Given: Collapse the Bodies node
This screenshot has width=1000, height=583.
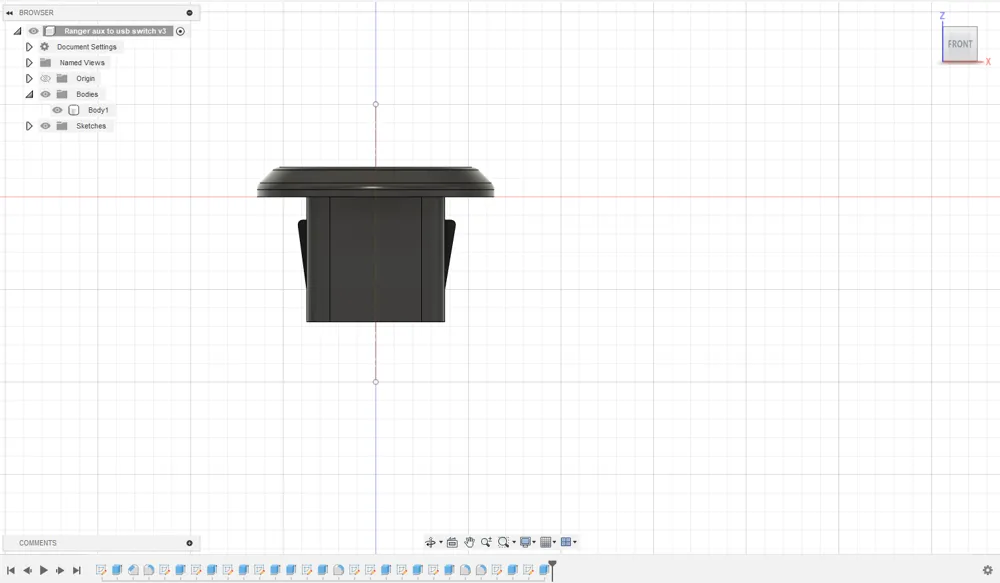Looking at the screenshot, I should 29,94.
